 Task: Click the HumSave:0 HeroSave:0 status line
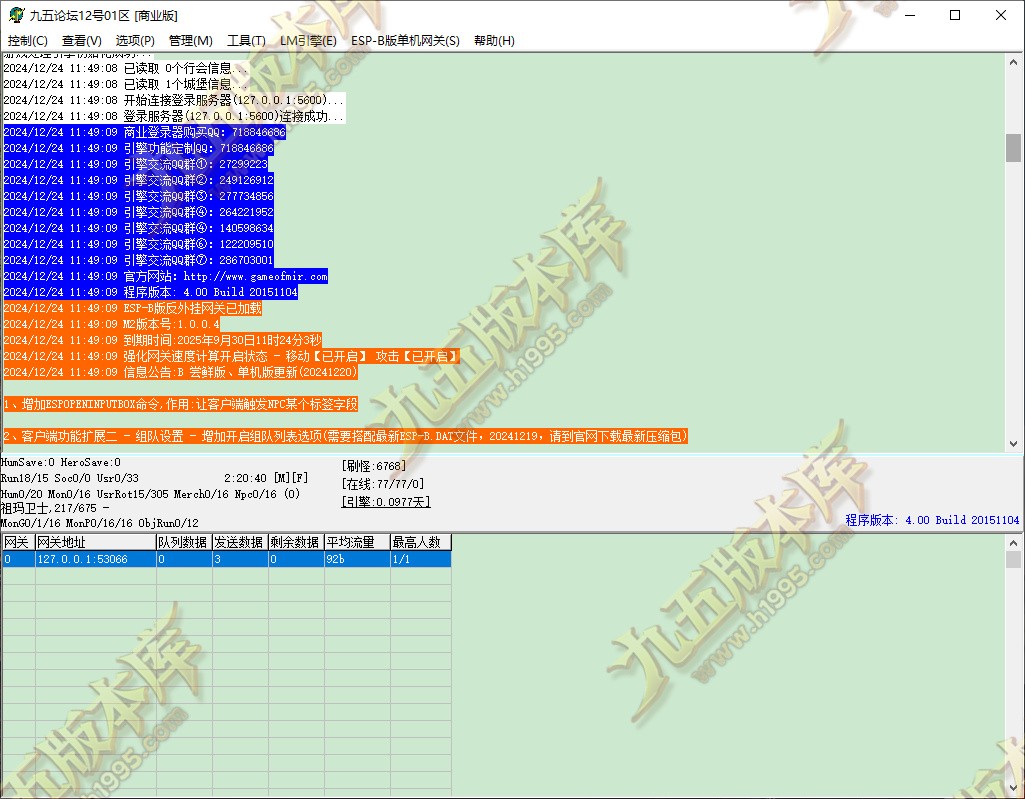tap(61, 462)
